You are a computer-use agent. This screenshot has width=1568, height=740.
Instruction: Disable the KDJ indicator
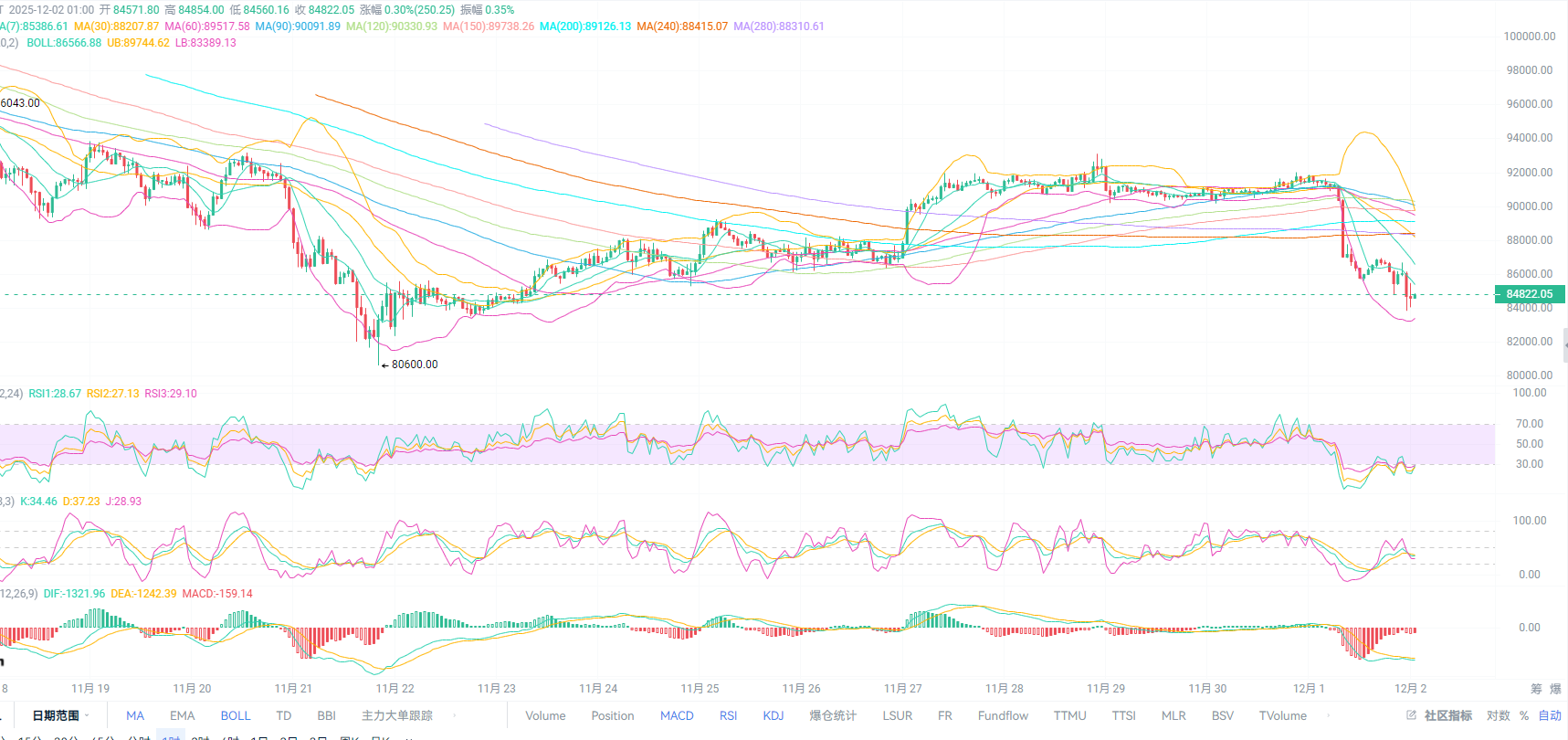773,715
